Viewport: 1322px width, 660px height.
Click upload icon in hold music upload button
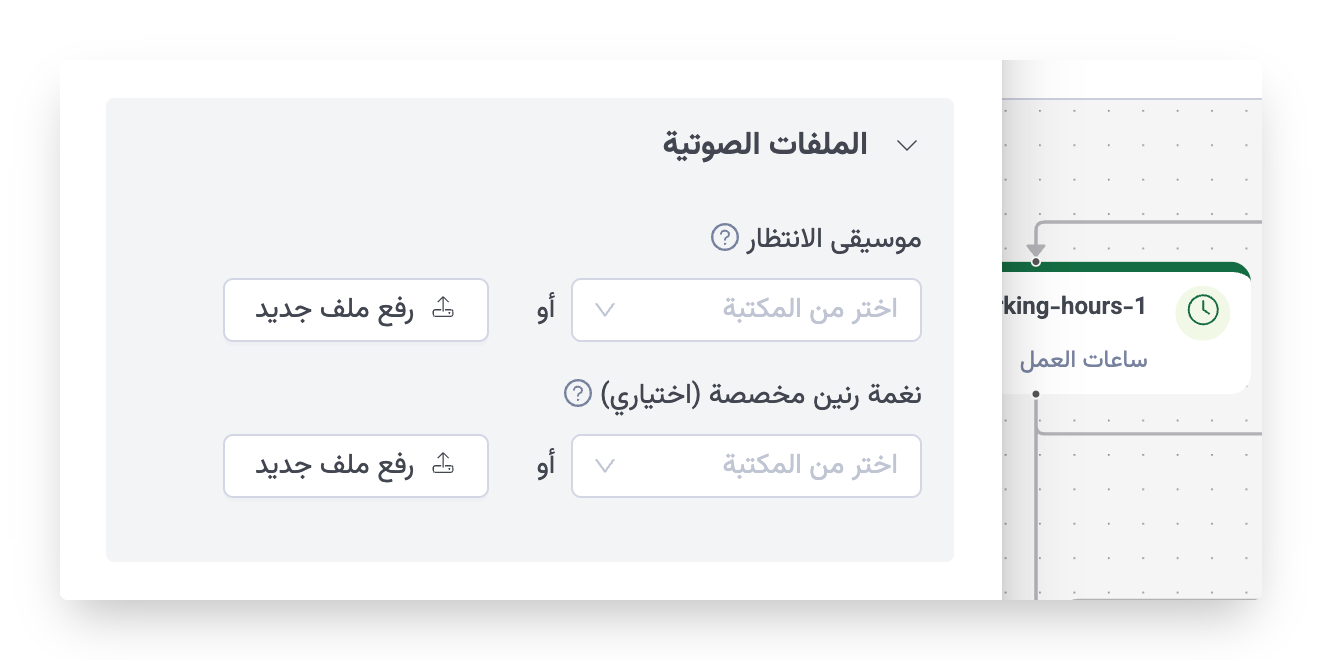pyautogui.click(x=443, y=309)
